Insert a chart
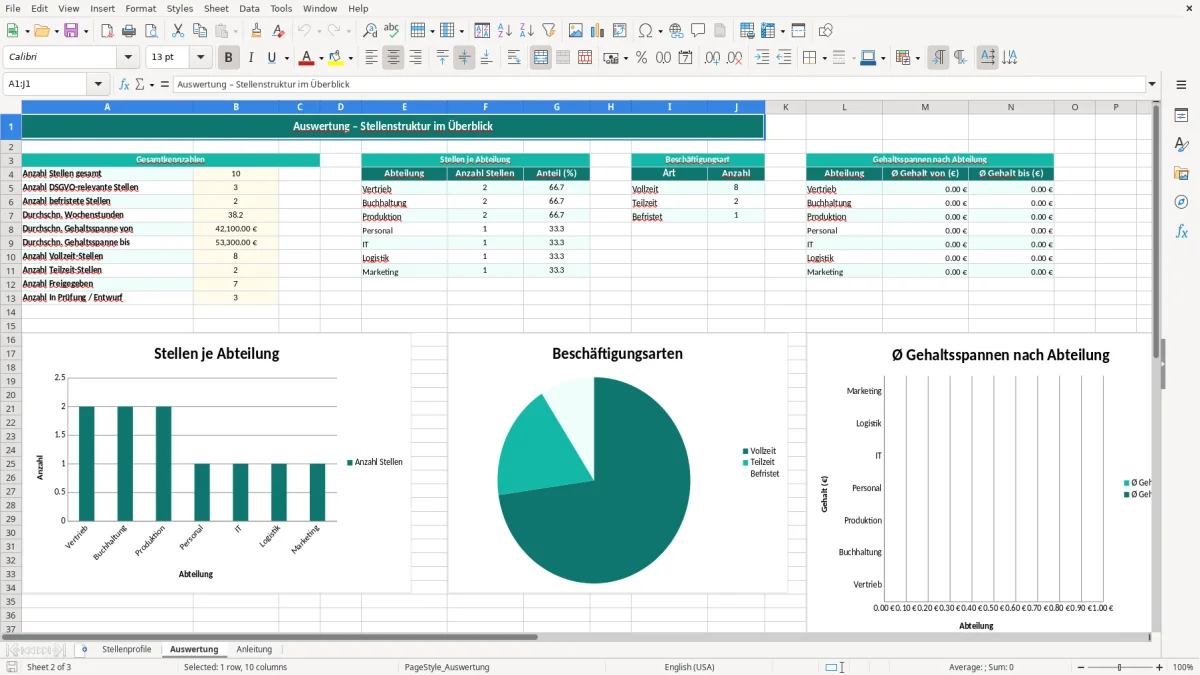This screenshot has width=1200, height=675. point(598,31)
